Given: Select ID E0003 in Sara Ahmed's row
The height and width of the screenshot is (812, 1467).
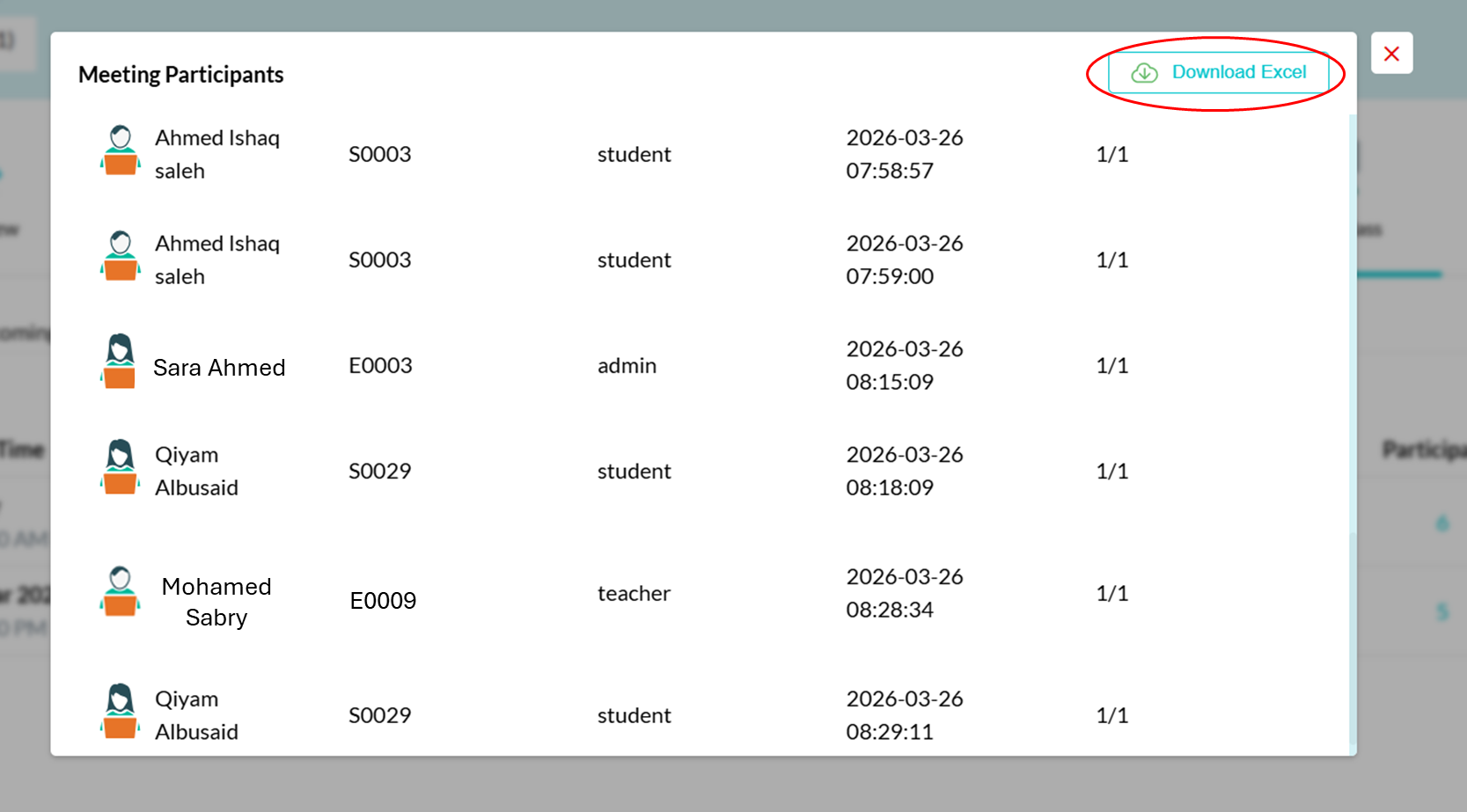Looking at the screenshot, I should 380,365.
